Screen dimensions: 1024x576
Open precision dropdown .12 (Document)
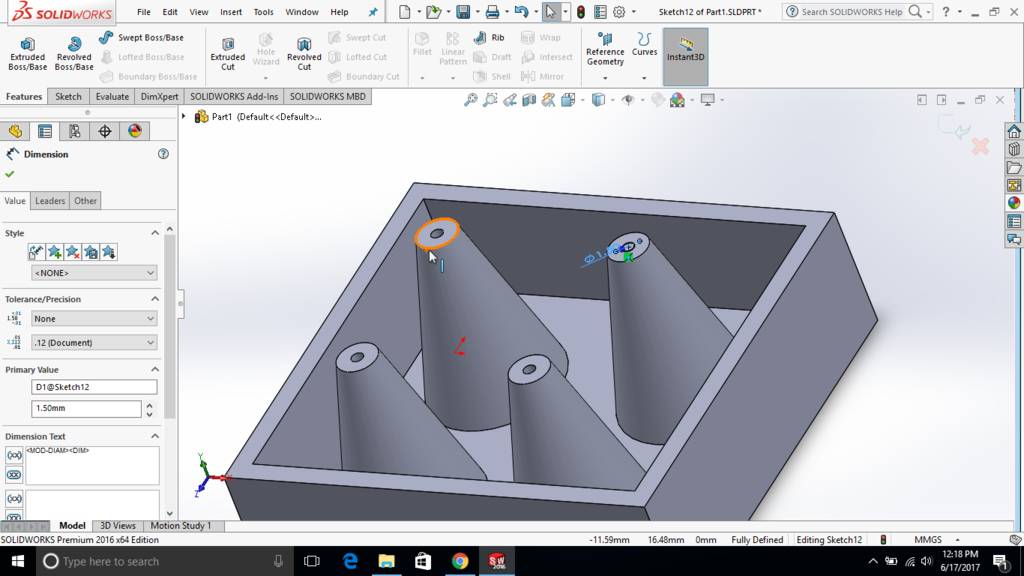tap(94, 342)
